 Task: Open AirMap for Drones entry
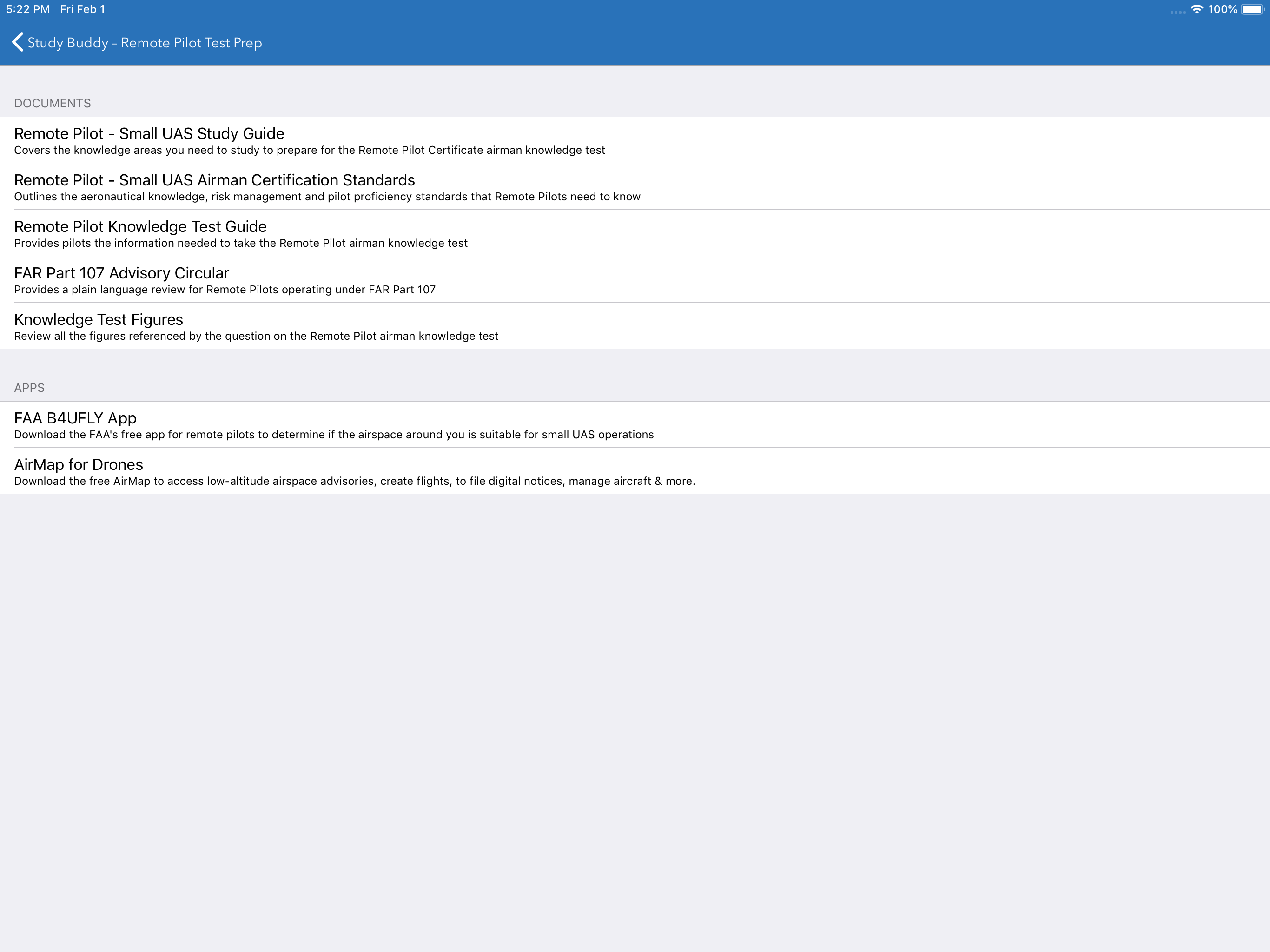point(635,471)
